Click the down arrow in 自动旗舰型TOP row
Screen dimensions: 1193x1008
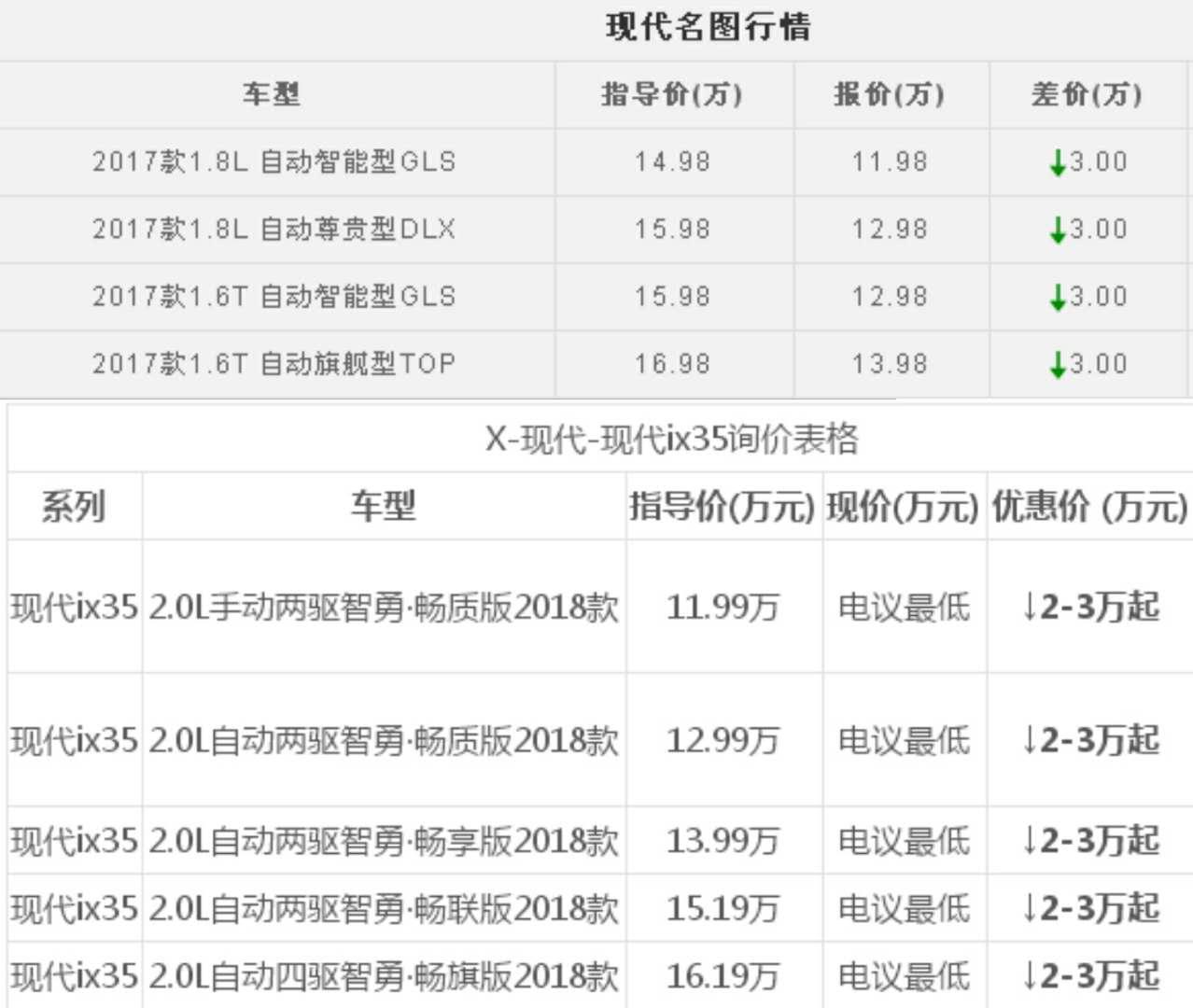(x=1058, y=363)
